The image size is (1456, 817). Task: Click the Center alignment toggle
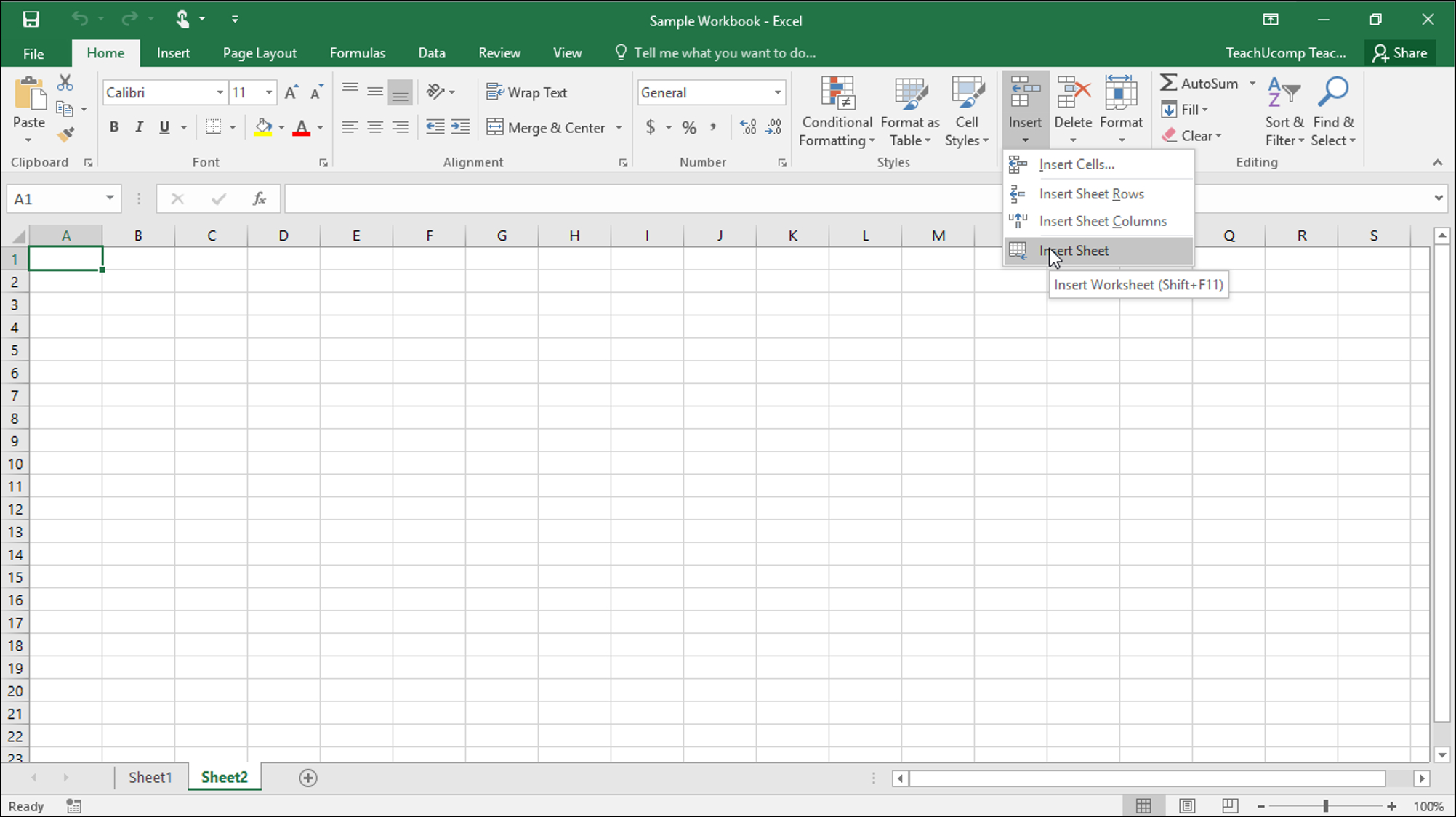click(x=374, y=126)
